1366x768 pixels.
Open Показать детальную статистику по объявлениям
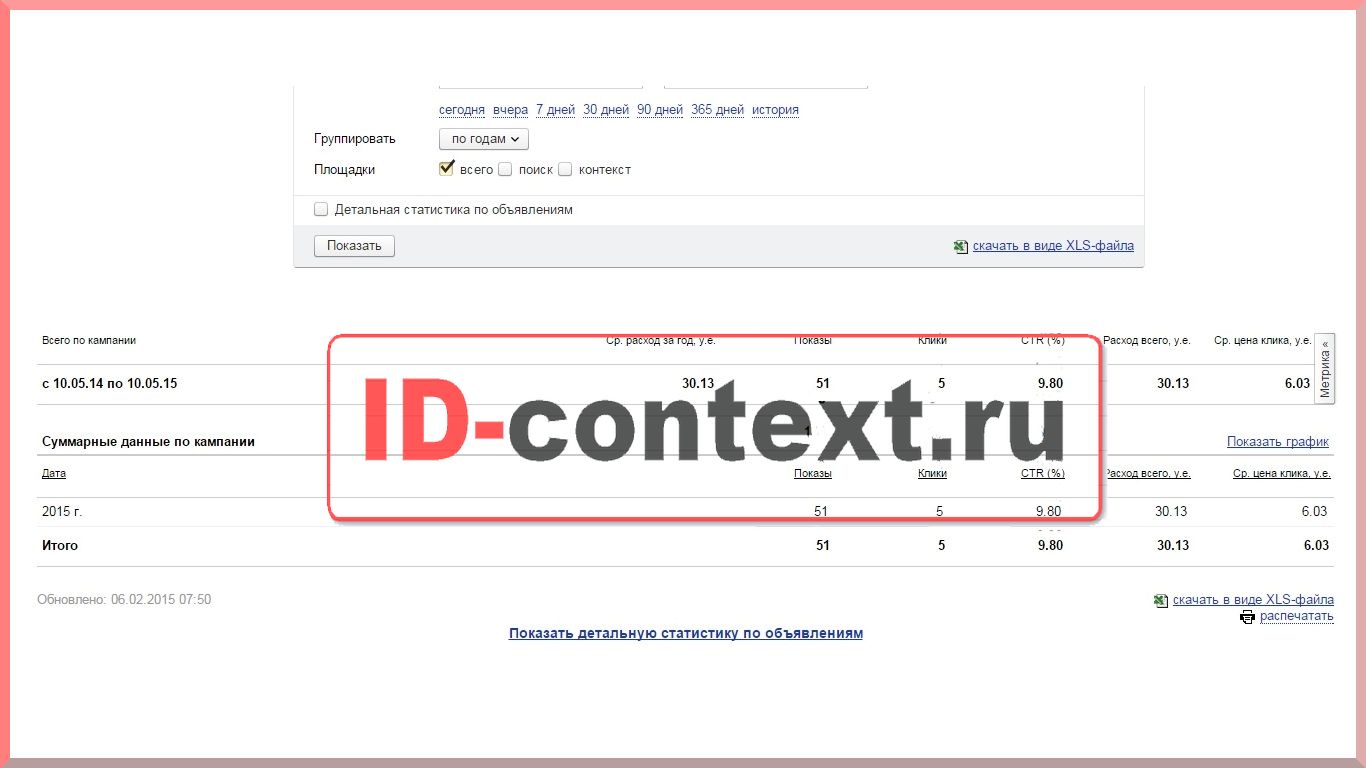[686, 633]
